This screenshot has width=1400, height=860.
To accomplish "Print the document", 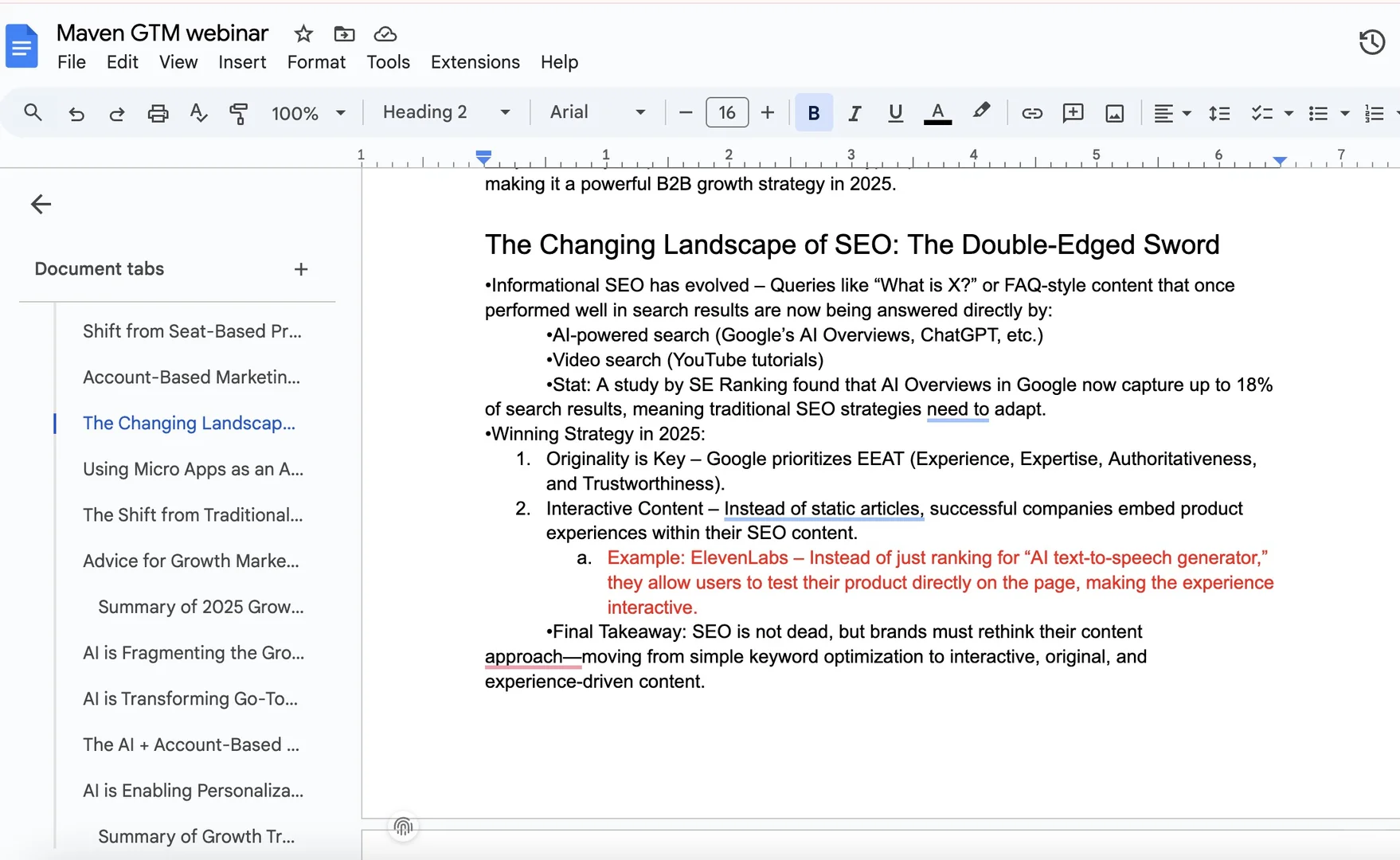I will click(158, 113).
